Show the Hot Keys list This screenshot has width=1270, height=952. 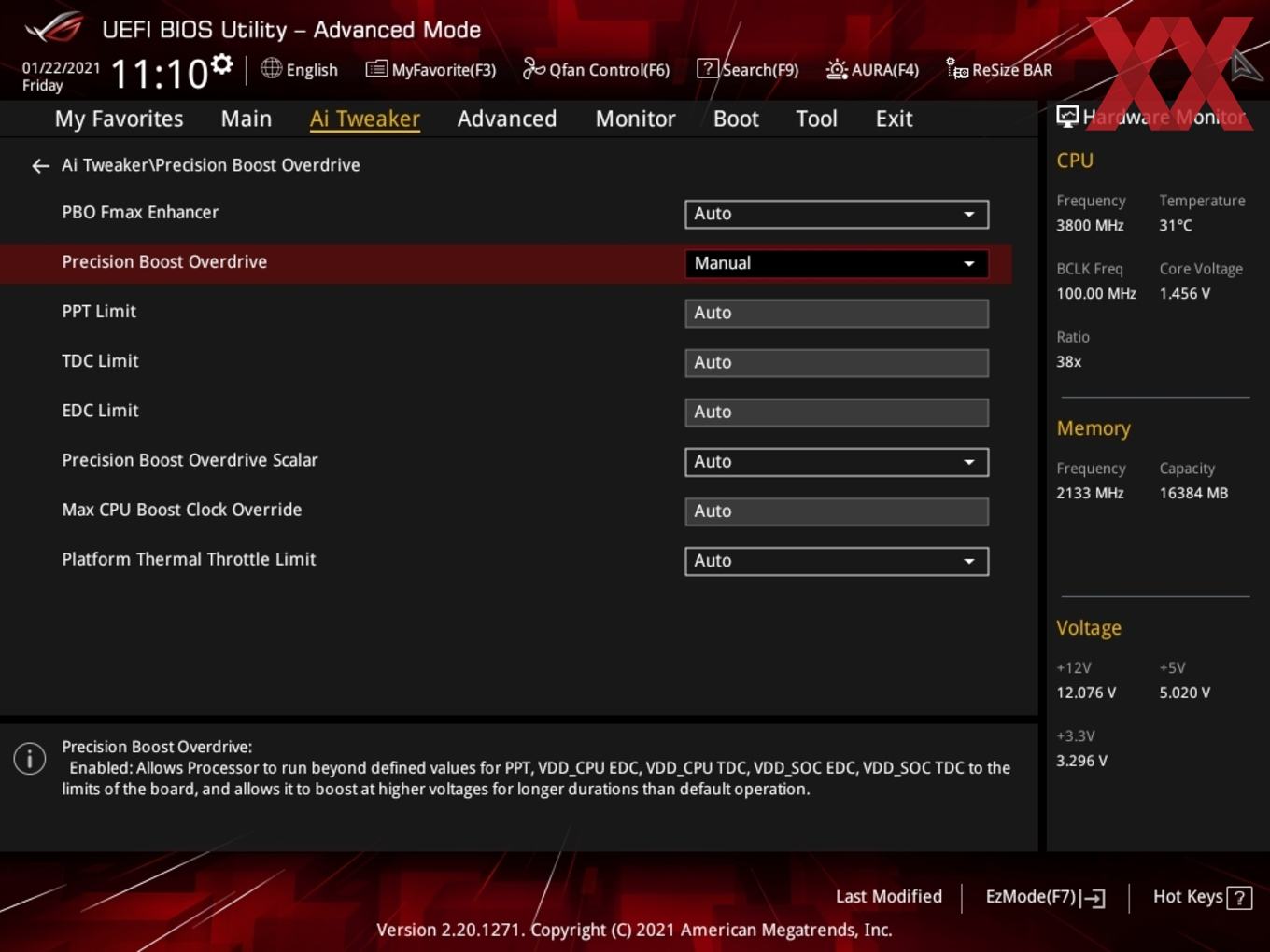coord(1202,897)
